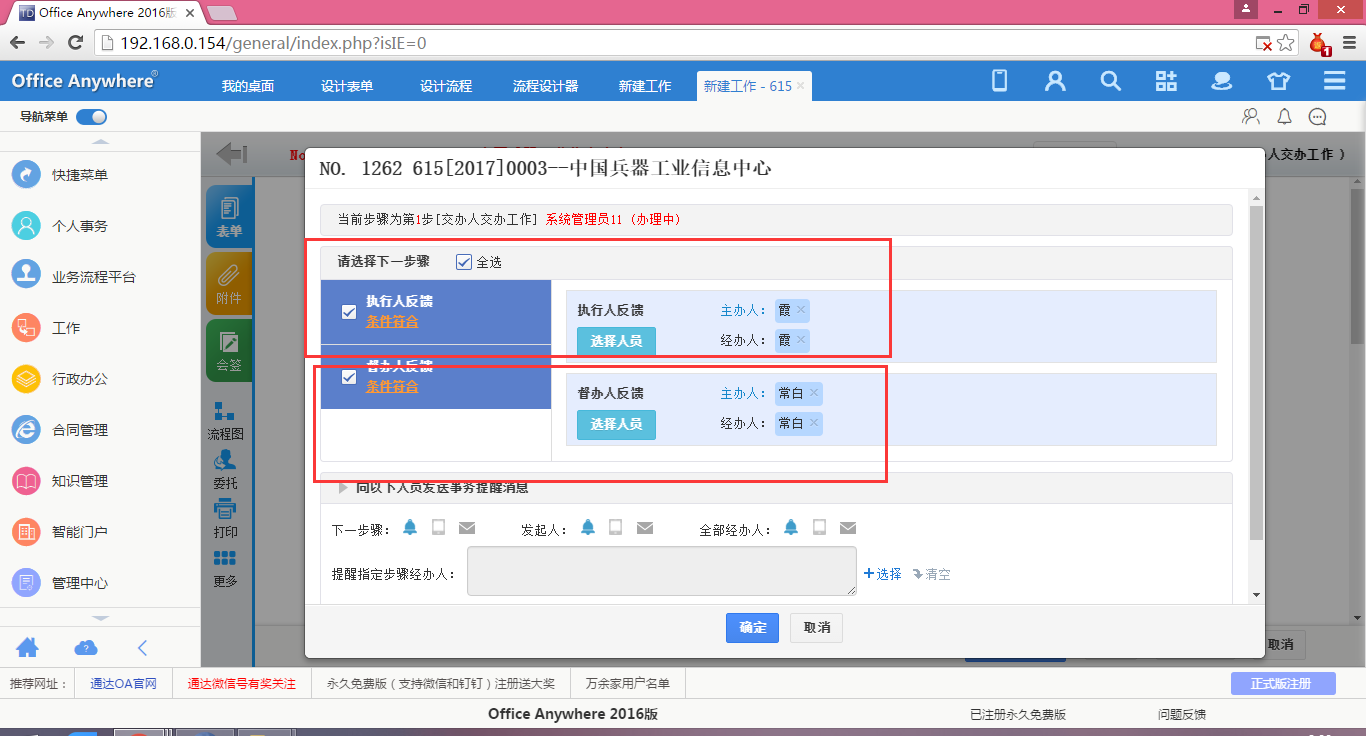The image size is (1366, 736).
Task: Click the user profile icon in header
Action: [1055, 82]
